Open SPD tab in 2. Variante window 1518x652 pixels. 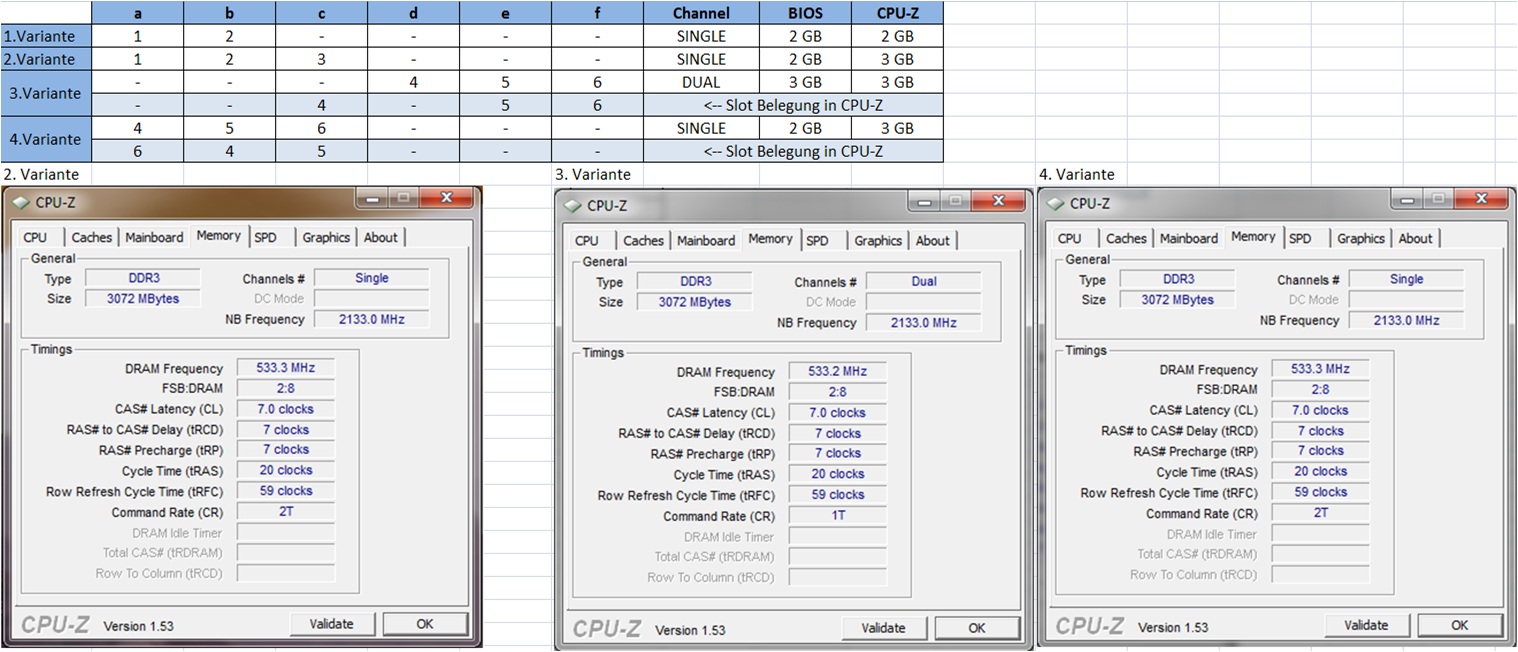[265, 237]
